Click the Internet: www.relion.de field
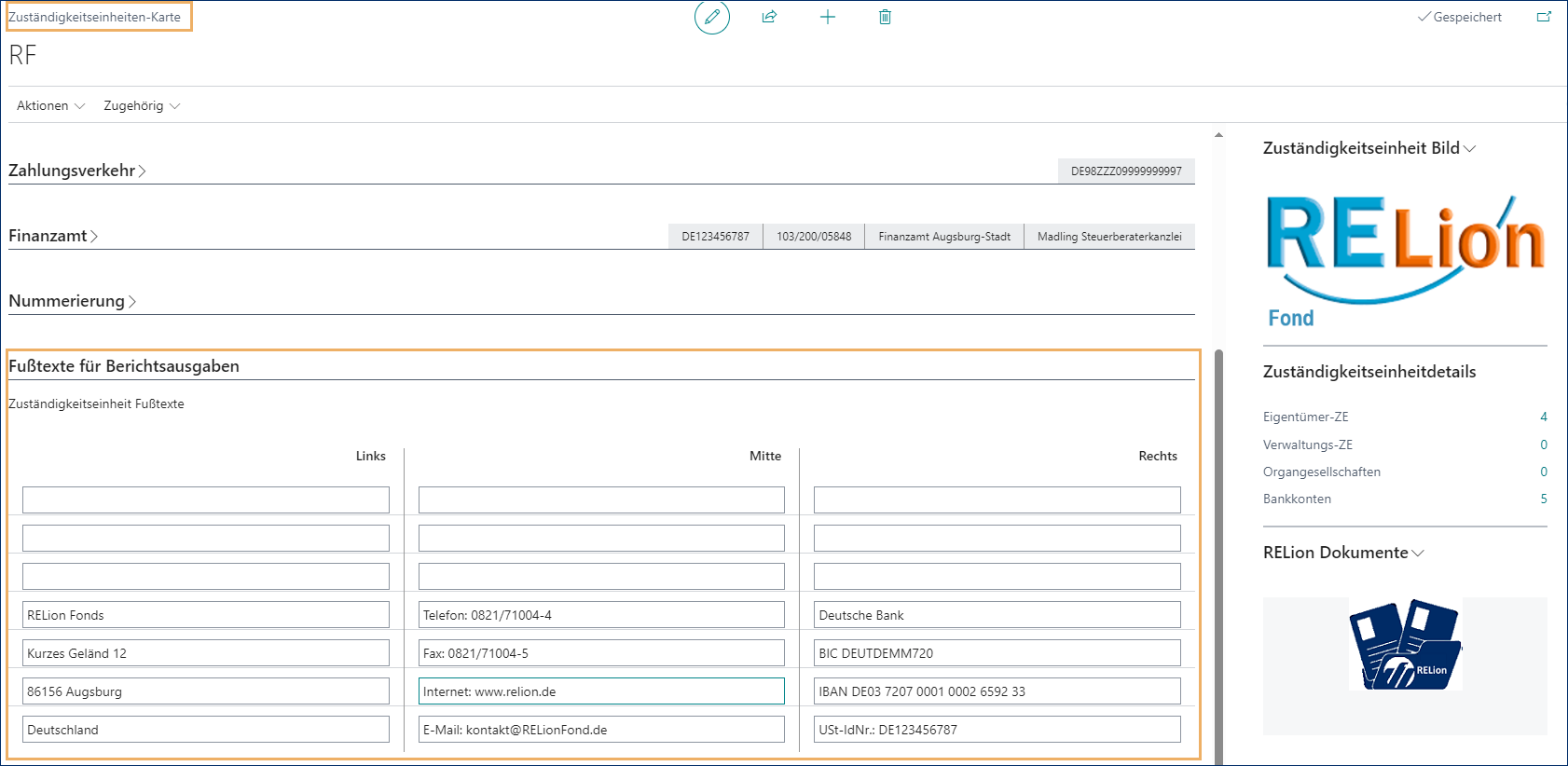 601,691
